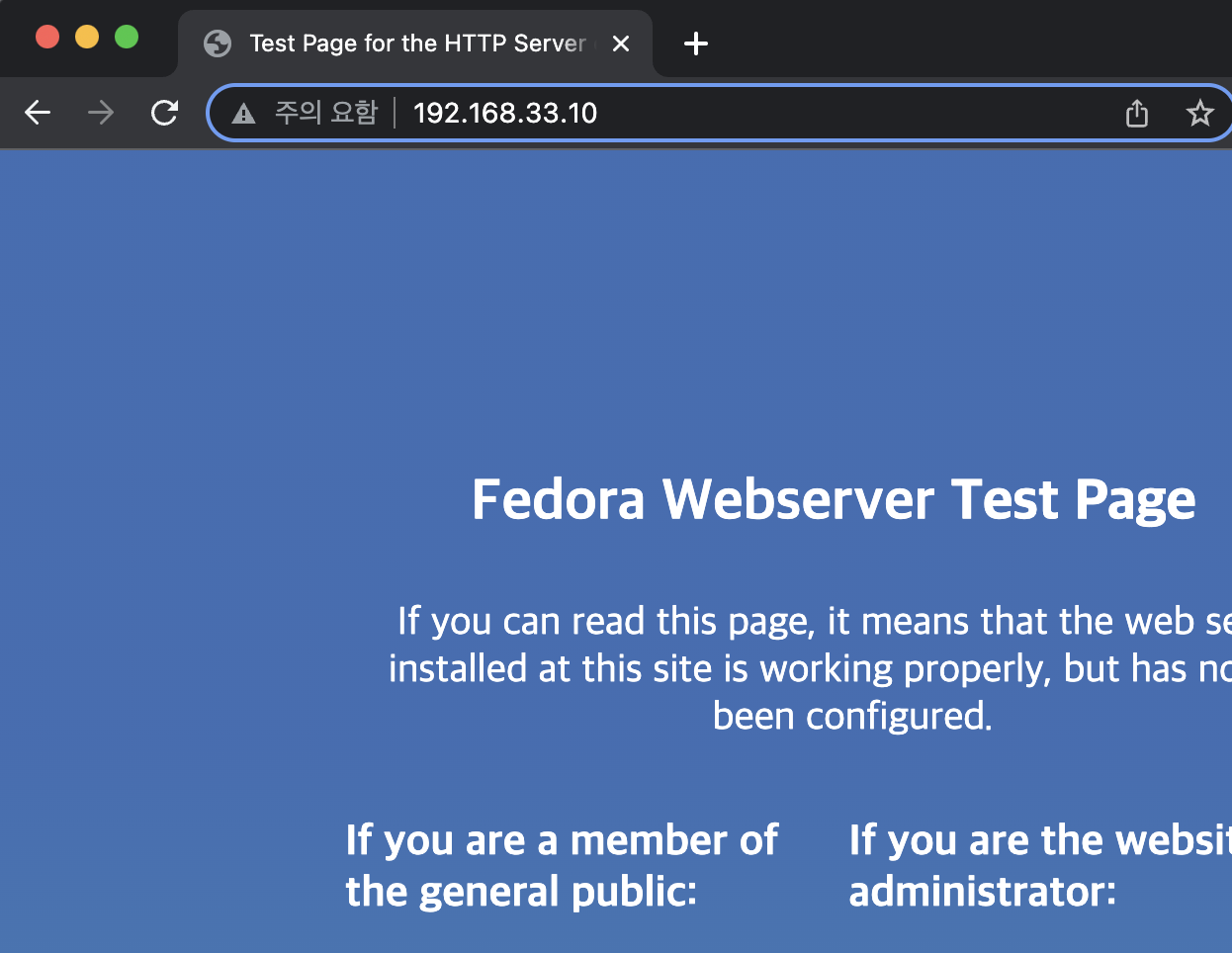Open the not-secure warning site info
The width and height of the screenshot is (1232, 953).
coord(243,114)
